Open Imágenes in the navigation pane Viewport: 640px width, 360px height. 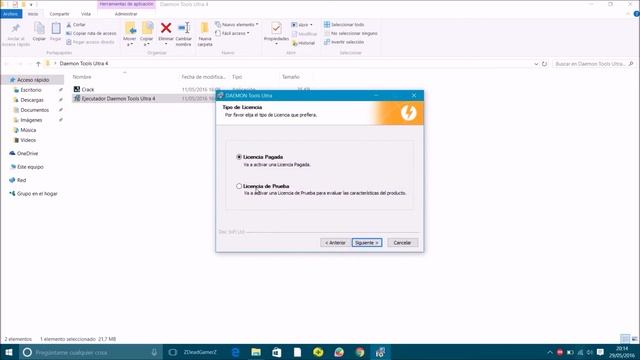[x=31, y=120]
